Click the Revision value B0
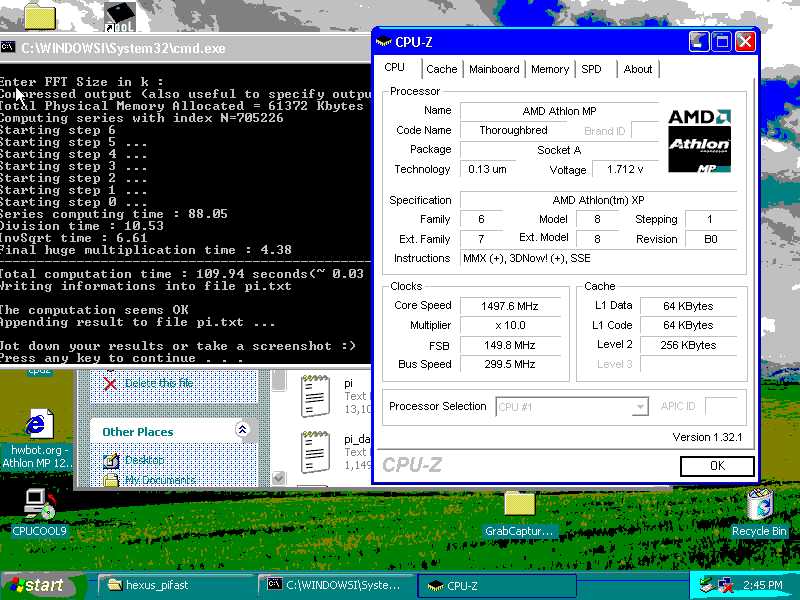This screenshot has height=600, width=800. click(711, 239)
